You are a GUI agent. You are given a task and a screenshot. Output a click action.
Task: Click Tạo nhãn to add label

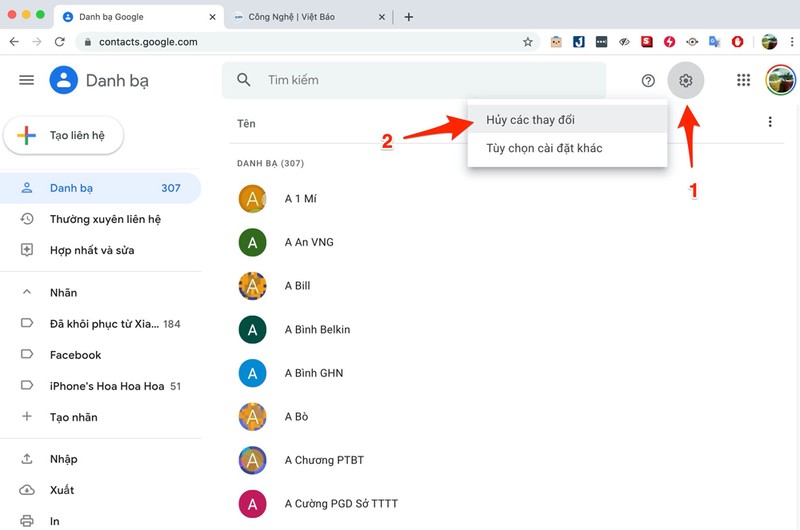(x=74, y=417)
